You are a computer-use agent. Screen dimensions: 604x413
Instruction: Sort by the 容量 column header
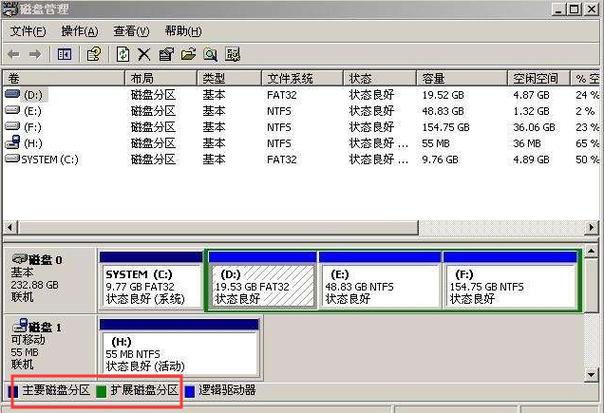(462, 78)
